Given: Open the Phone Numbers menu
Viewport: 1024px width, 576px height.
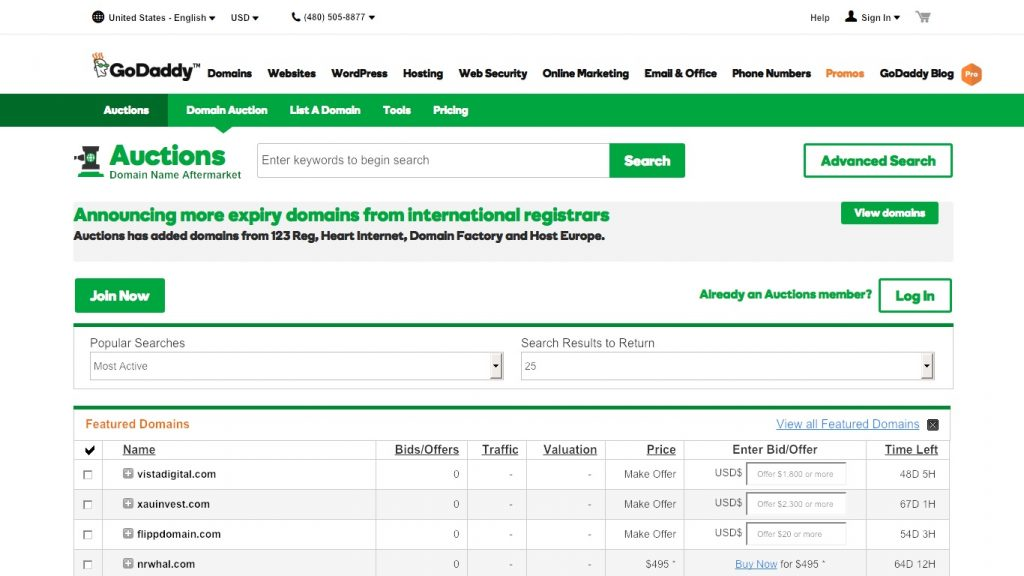Looking at the screenshot, I should tap(771, 73).
